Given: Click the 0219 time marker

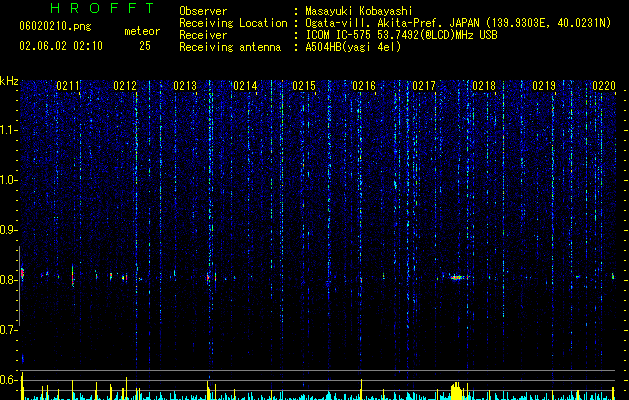Looking at the screenshot, I should click(x=544, y=86).
